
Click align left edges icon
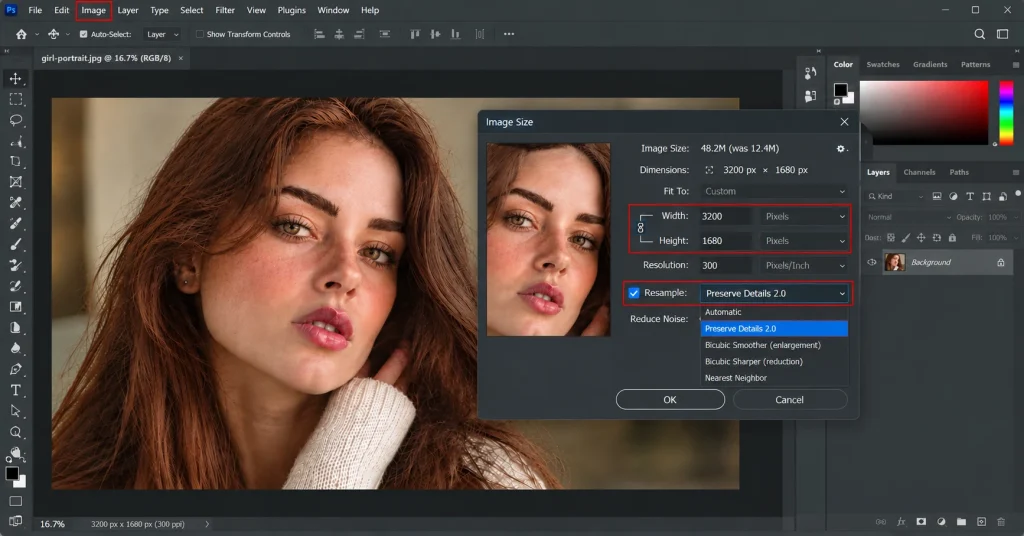pyautogui.click(x=319, y=34)
